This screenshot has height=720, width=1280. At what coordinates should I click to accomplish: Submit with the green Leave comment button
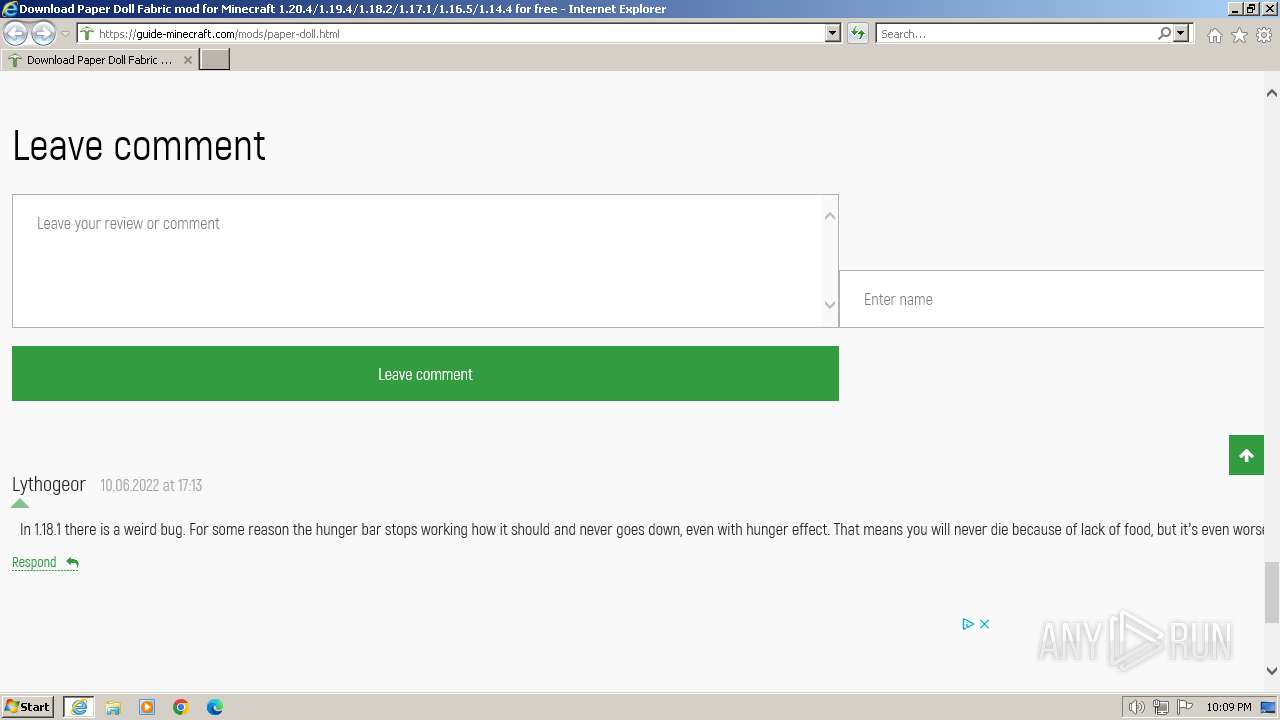tap(425, 374)
